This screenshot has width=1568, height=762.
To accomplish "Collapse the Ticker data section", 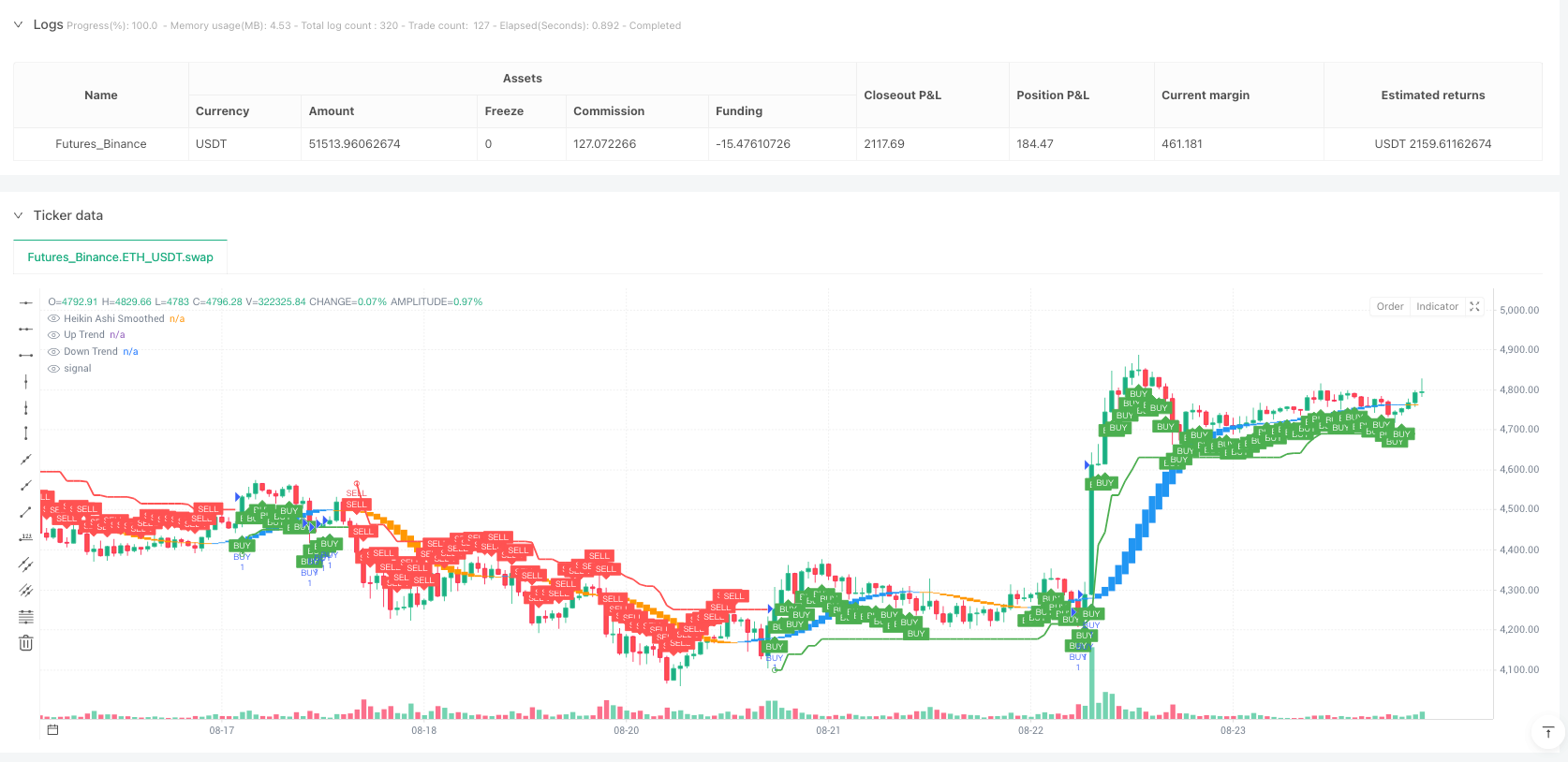I will click(18, 215).
